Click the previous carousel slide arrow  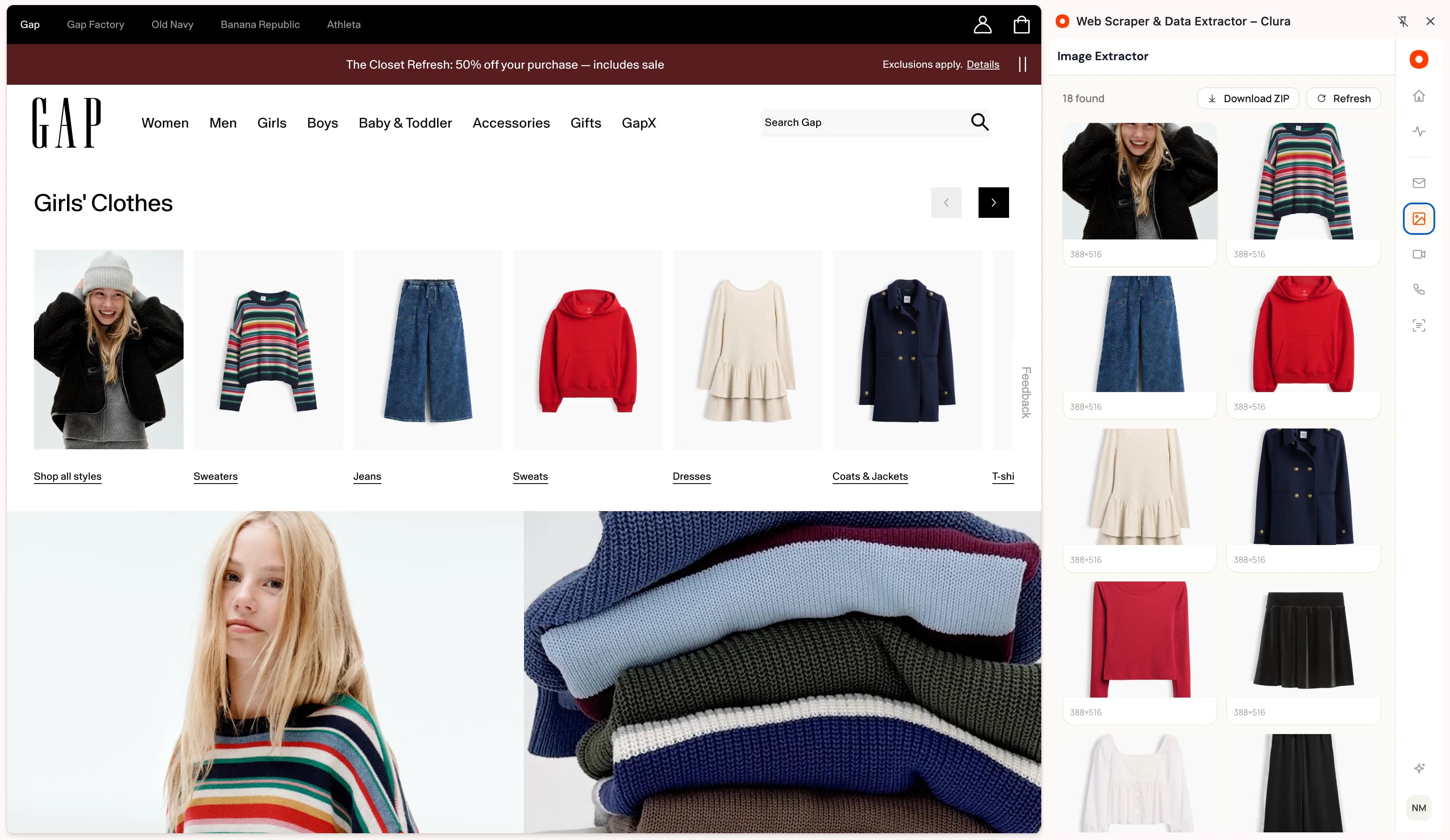click(946, 203)
